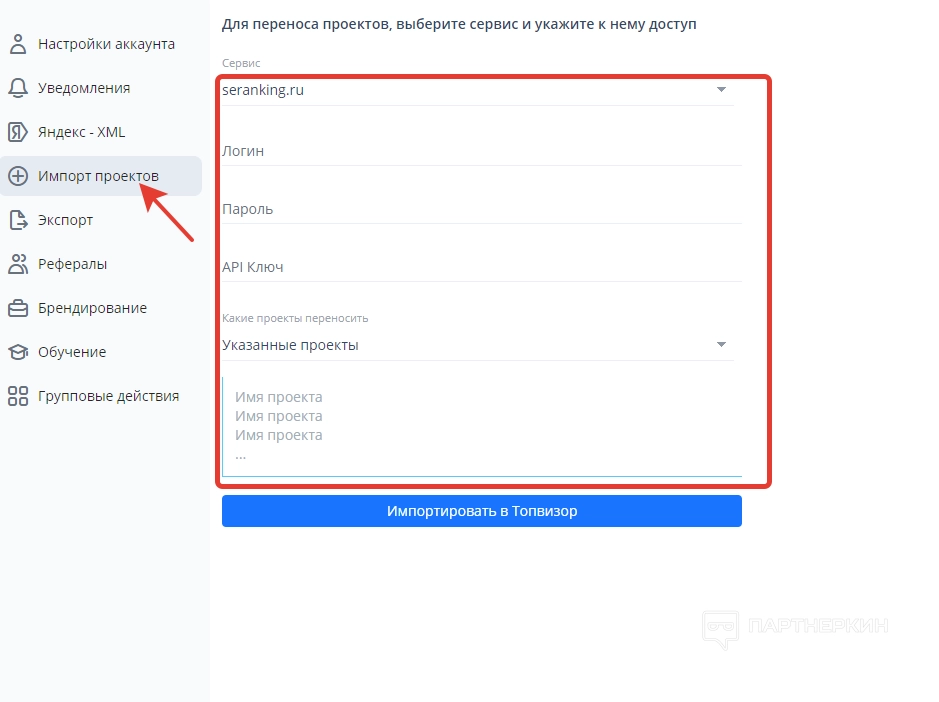Click the training graduation cap icon
Screen dimensions: 939x702
pos(18,352)
